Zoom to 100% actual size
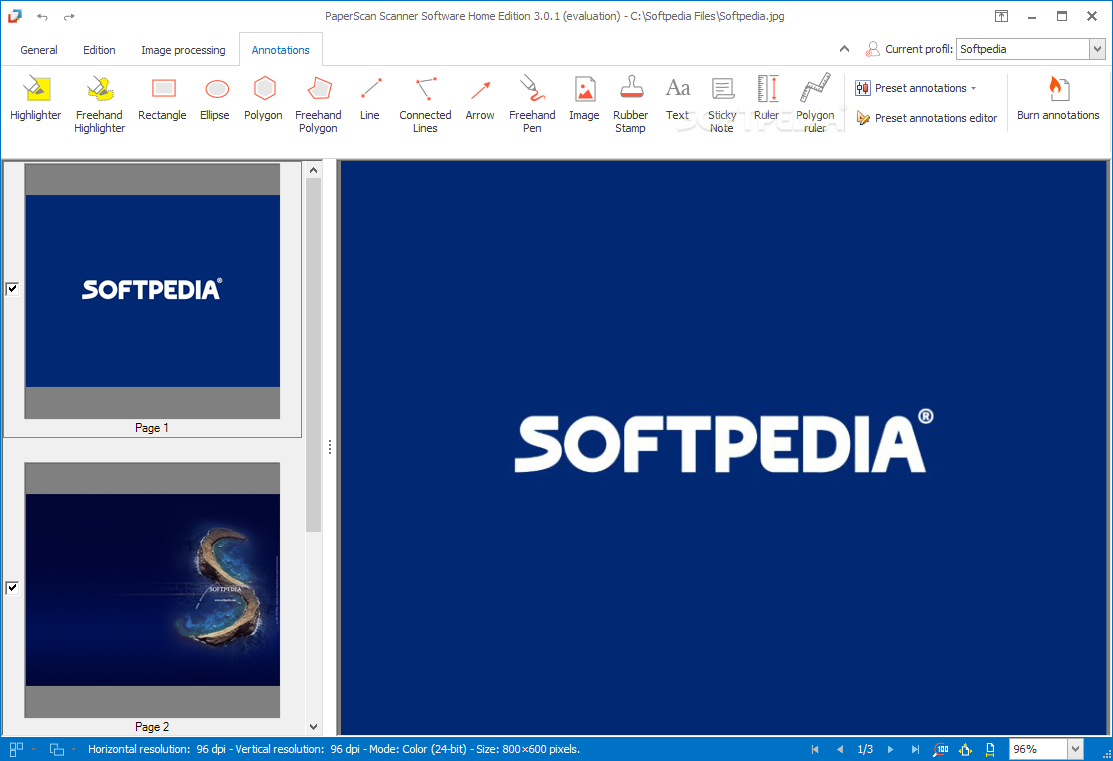The height and width of the screenshot is (761, 1113). (x=941, y=749)
